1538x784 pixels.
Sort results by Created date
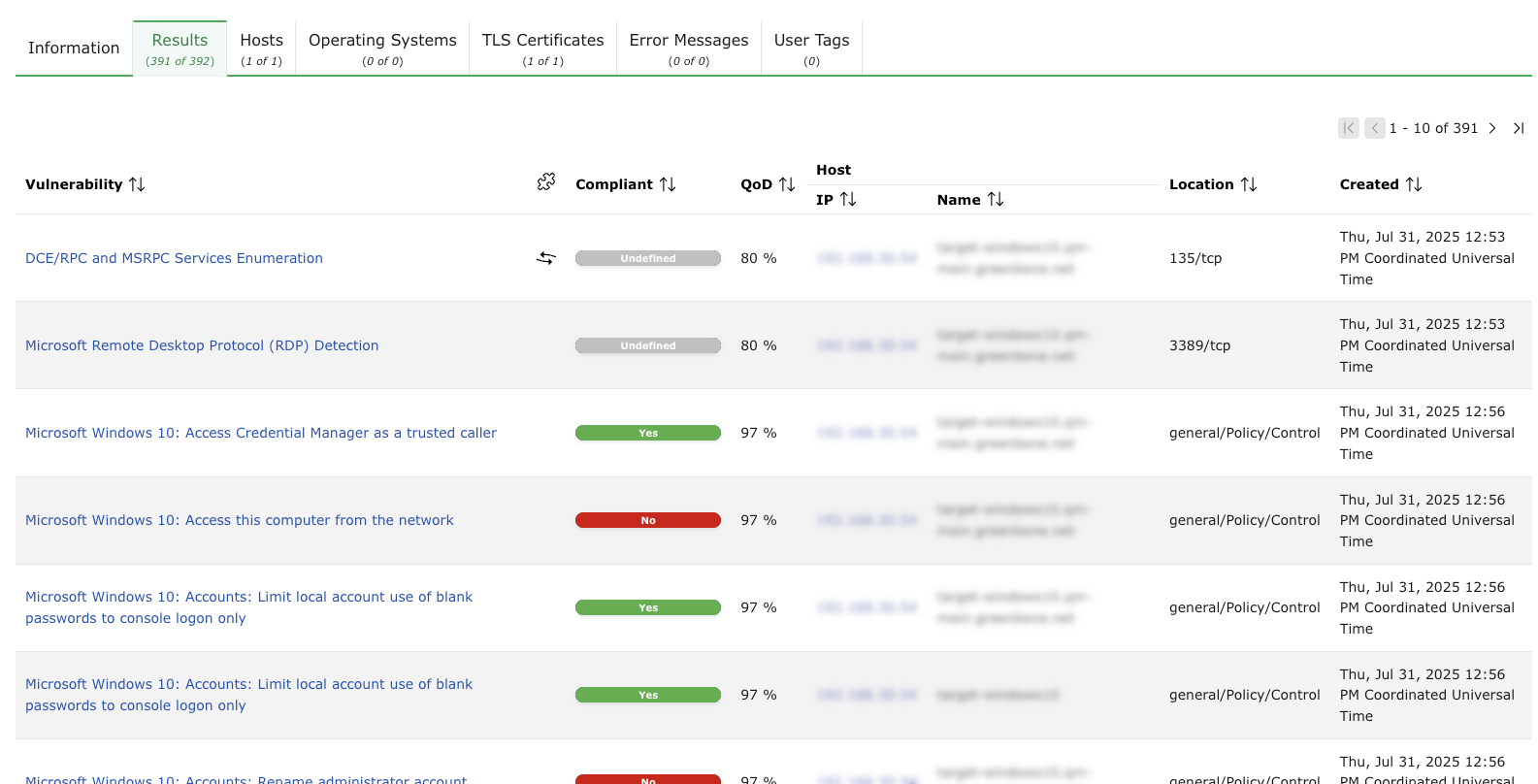[x=1413, y=184]
